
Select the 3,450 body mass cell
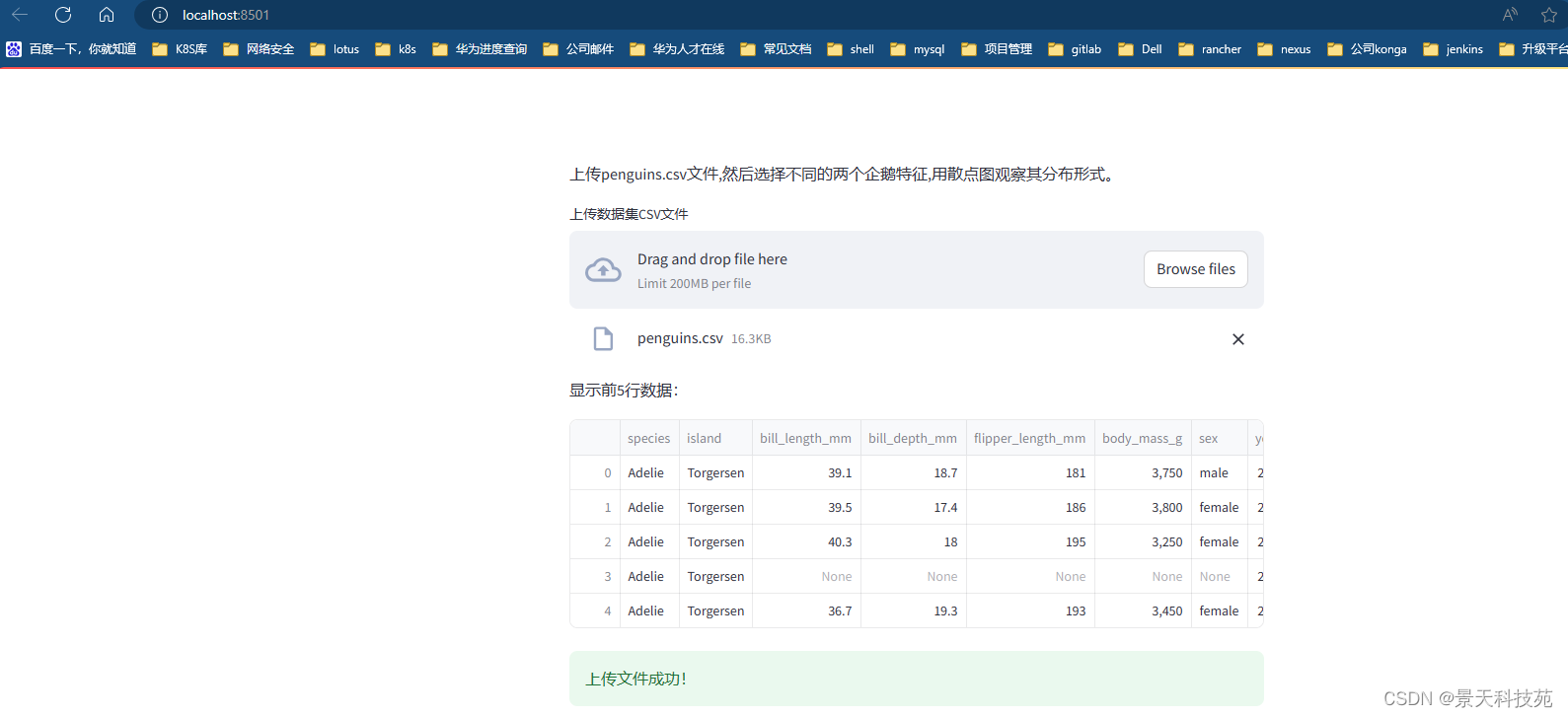pos(1143,611)
